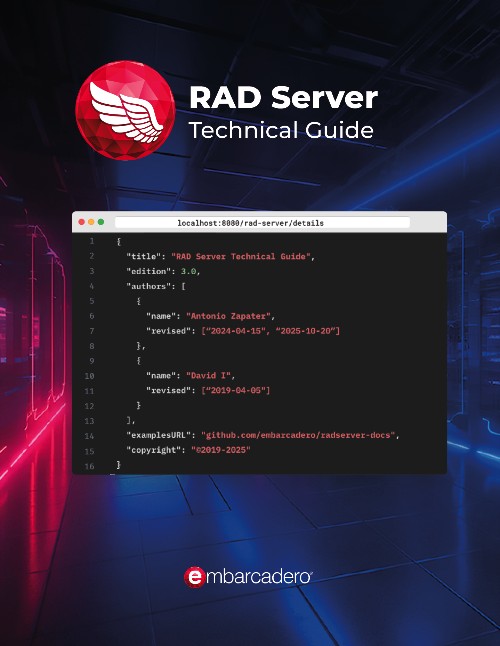Click the "copyright" key on line 15
Viewport: 500px width, 646px height.
point(156,450)
